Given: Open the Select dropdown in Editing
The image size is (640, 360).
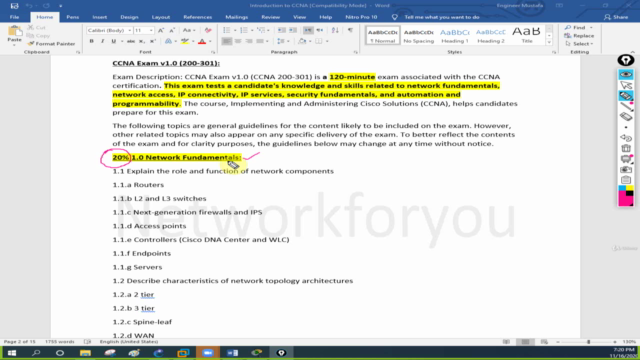Looking at the screenshot, I should click(580, 44).
